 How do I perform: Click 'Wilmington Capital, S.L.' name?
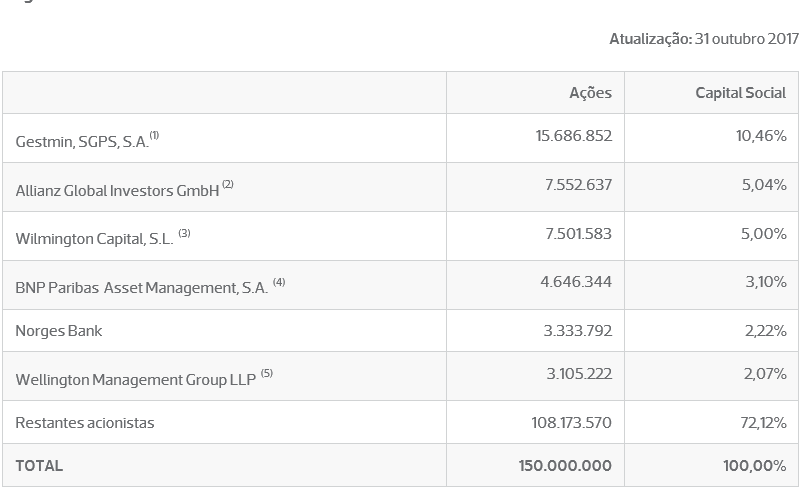[x=95, y=239]
